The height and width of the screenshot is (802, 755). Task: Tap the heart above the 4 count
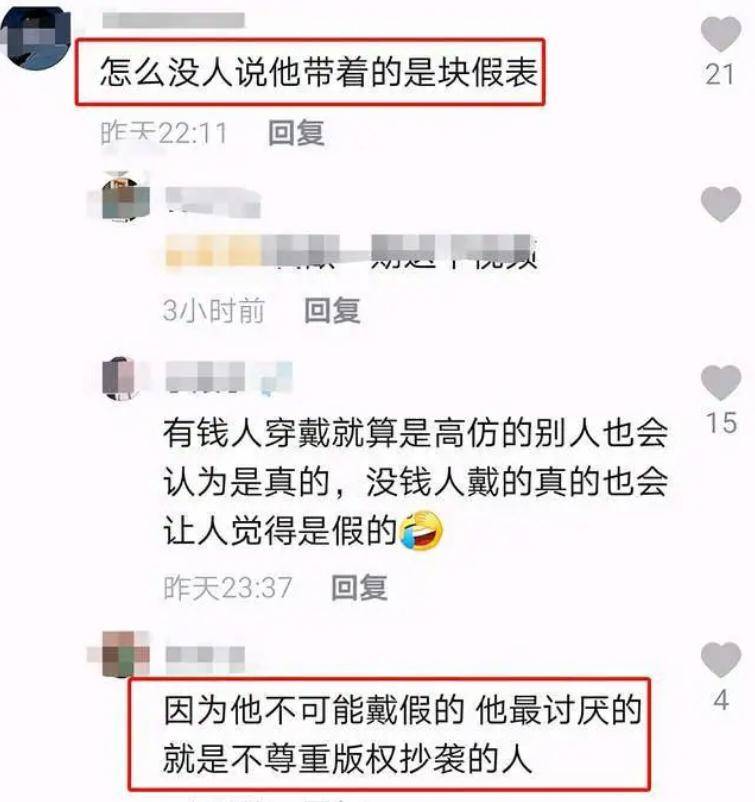721,660
